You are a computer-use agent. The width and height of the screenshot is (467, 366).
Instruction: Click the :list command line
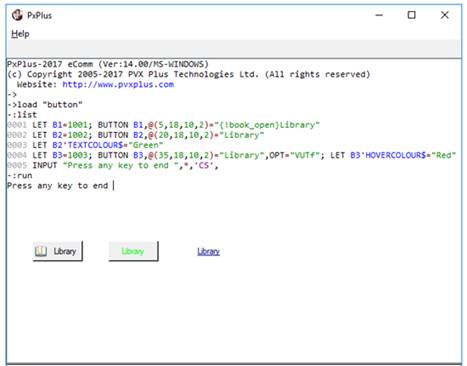22,115
